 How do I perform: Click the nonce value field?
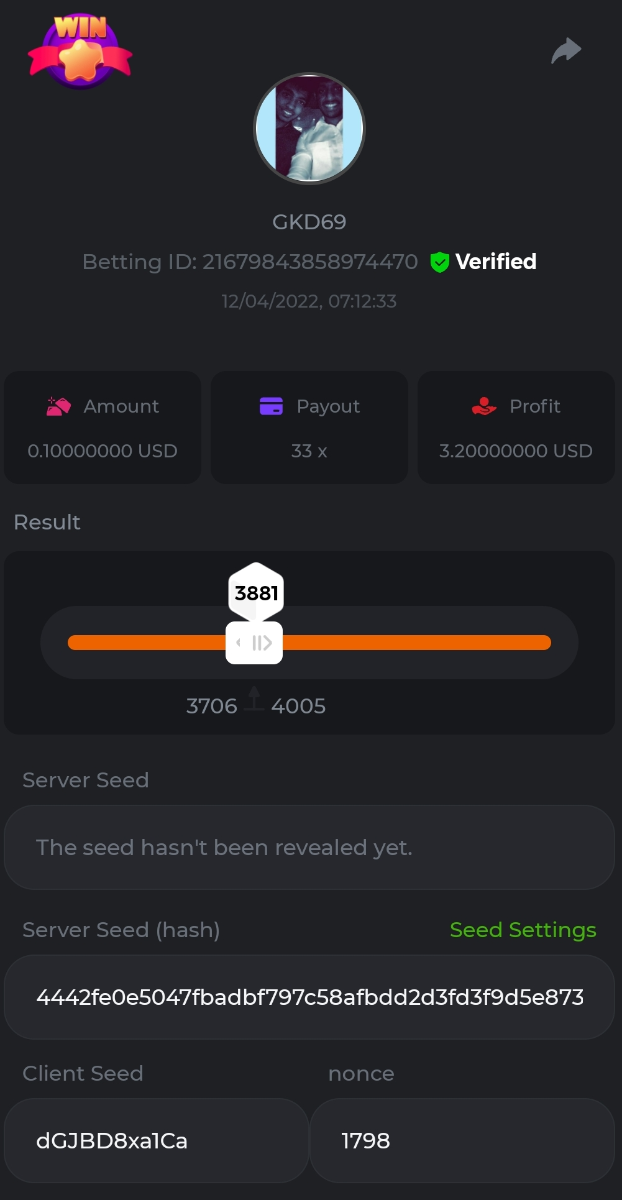pos(462,1141)
